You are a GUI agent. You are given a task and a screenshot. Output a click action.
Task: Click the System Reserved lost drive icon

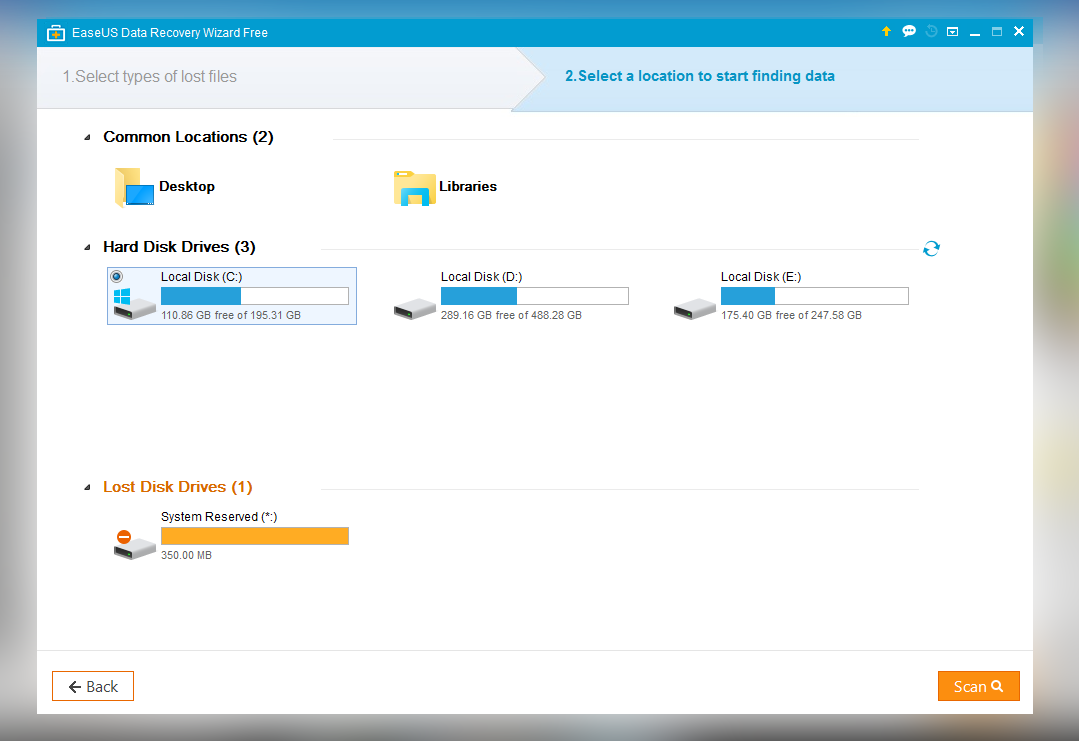point(134,545)
